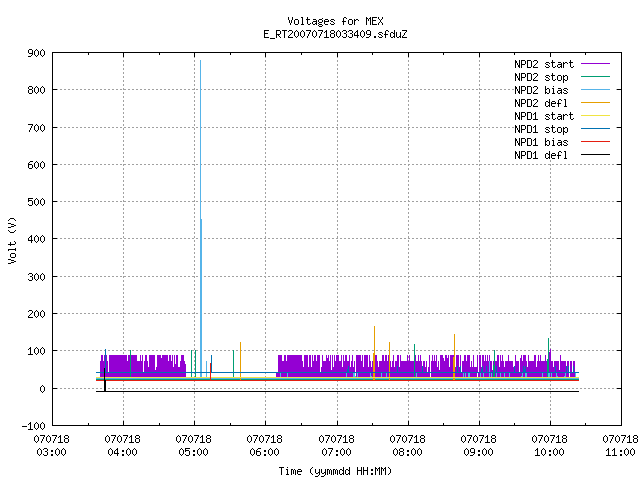Click the x-axis tick label 070718 07:00
This screenshot has height=480, width=640.
pos(336,446)
